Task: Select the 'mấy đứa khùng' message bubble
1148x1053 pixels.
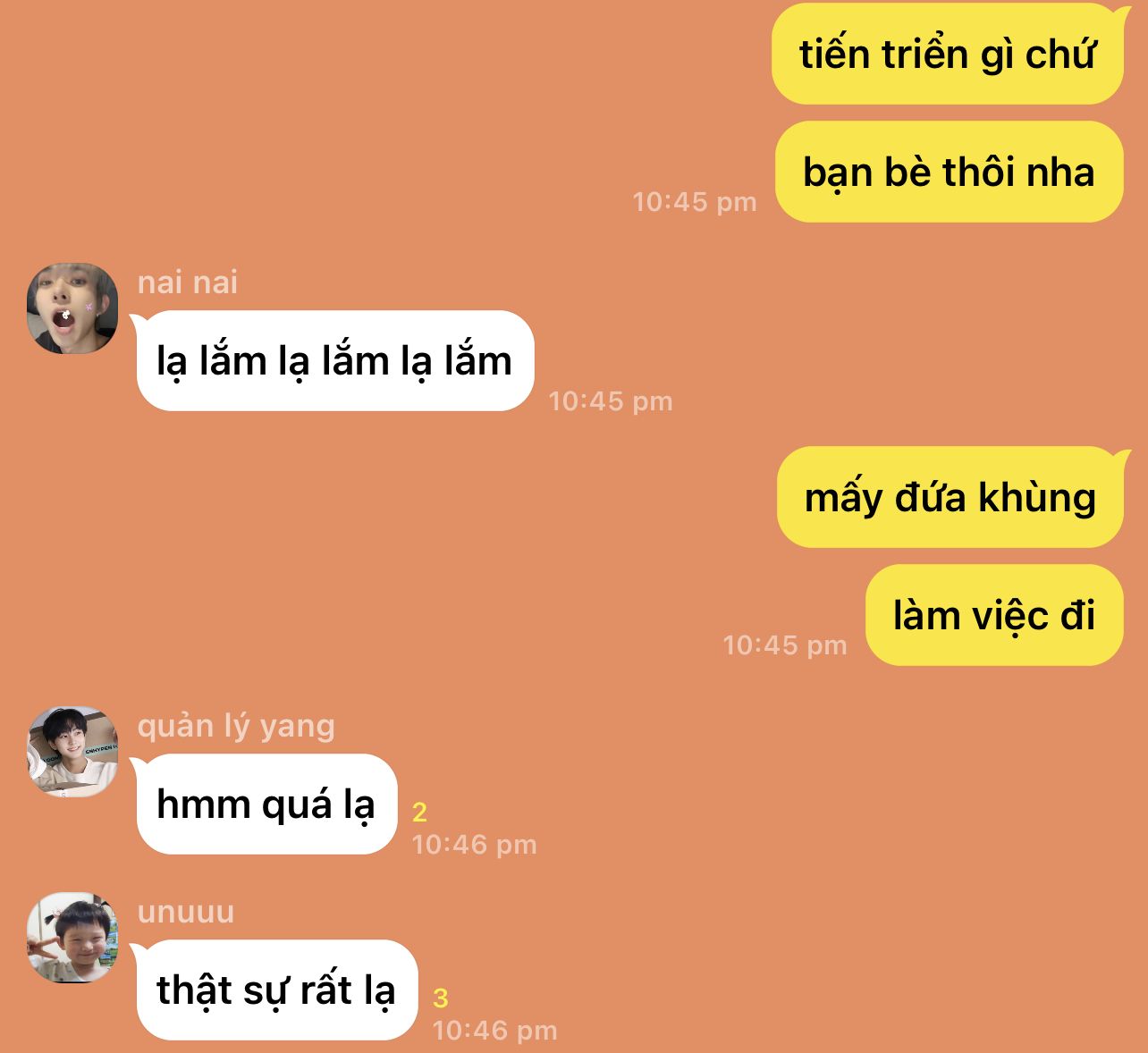Action: pos(950,497)
